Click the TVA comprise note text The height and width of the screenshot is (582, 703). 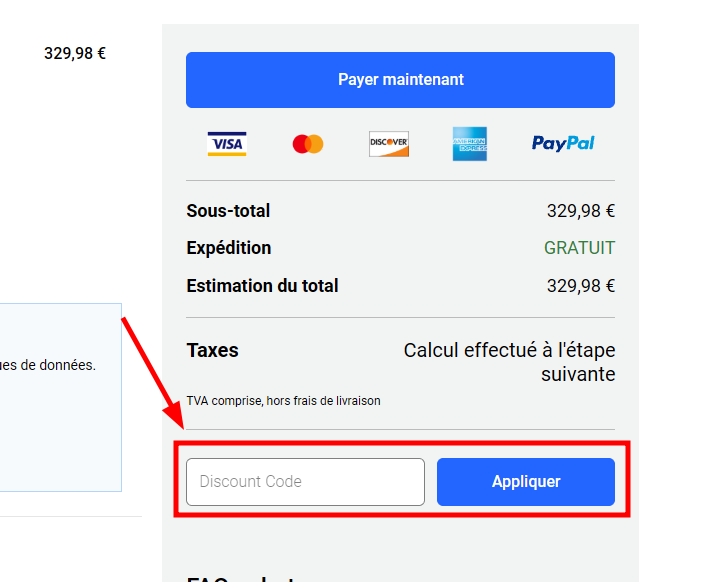pos(283,401)
